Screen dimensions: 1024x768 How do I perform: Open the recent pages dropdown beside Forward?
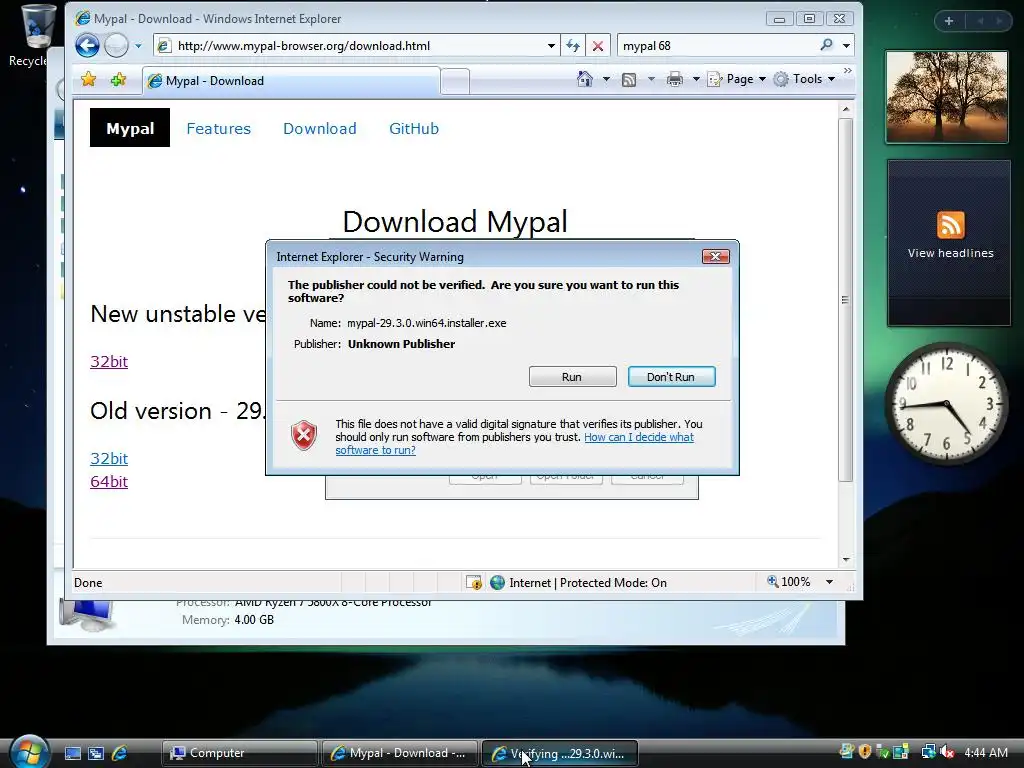(x=138, y=46)
